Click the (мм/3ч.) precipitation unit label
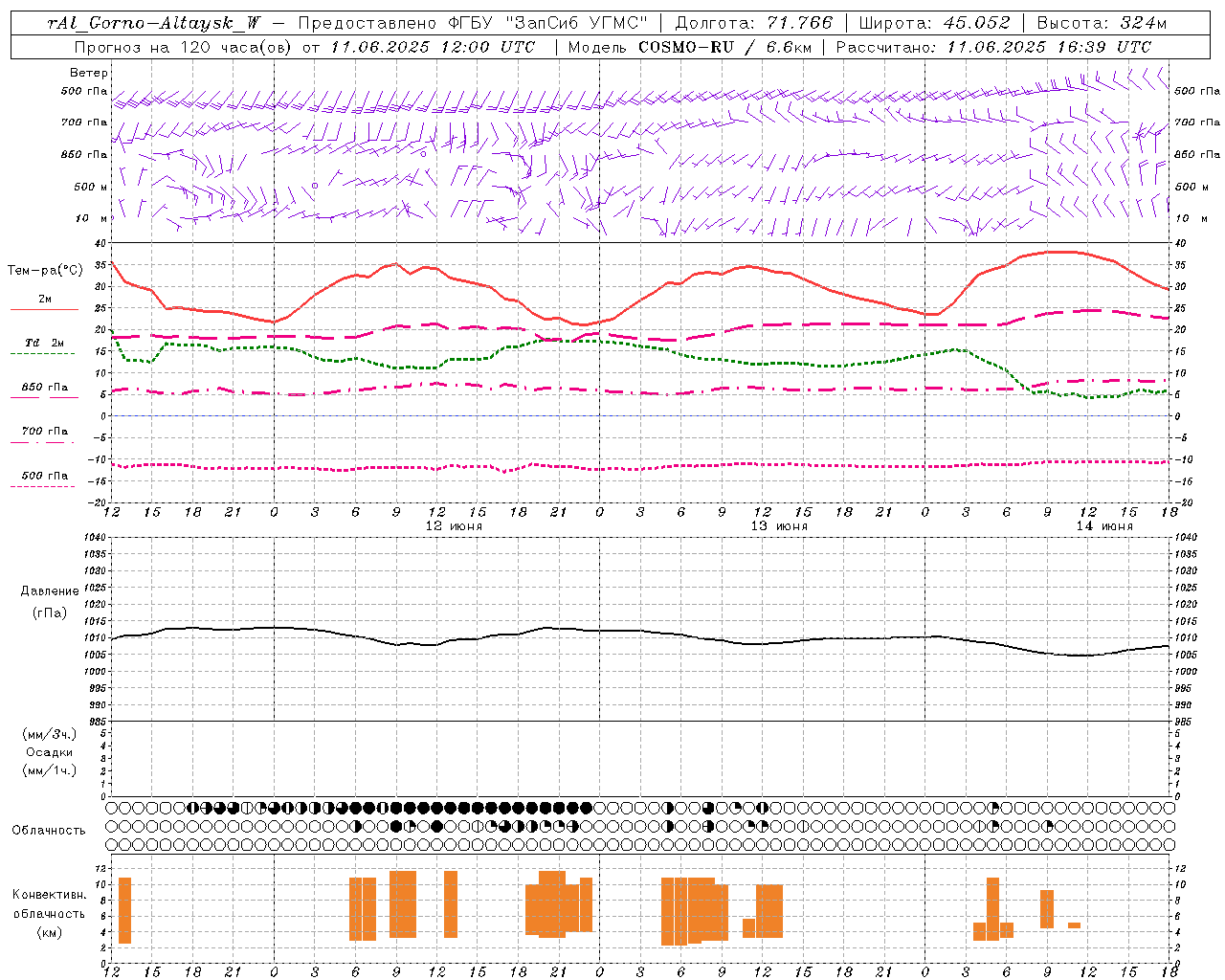 click(50, 734)
